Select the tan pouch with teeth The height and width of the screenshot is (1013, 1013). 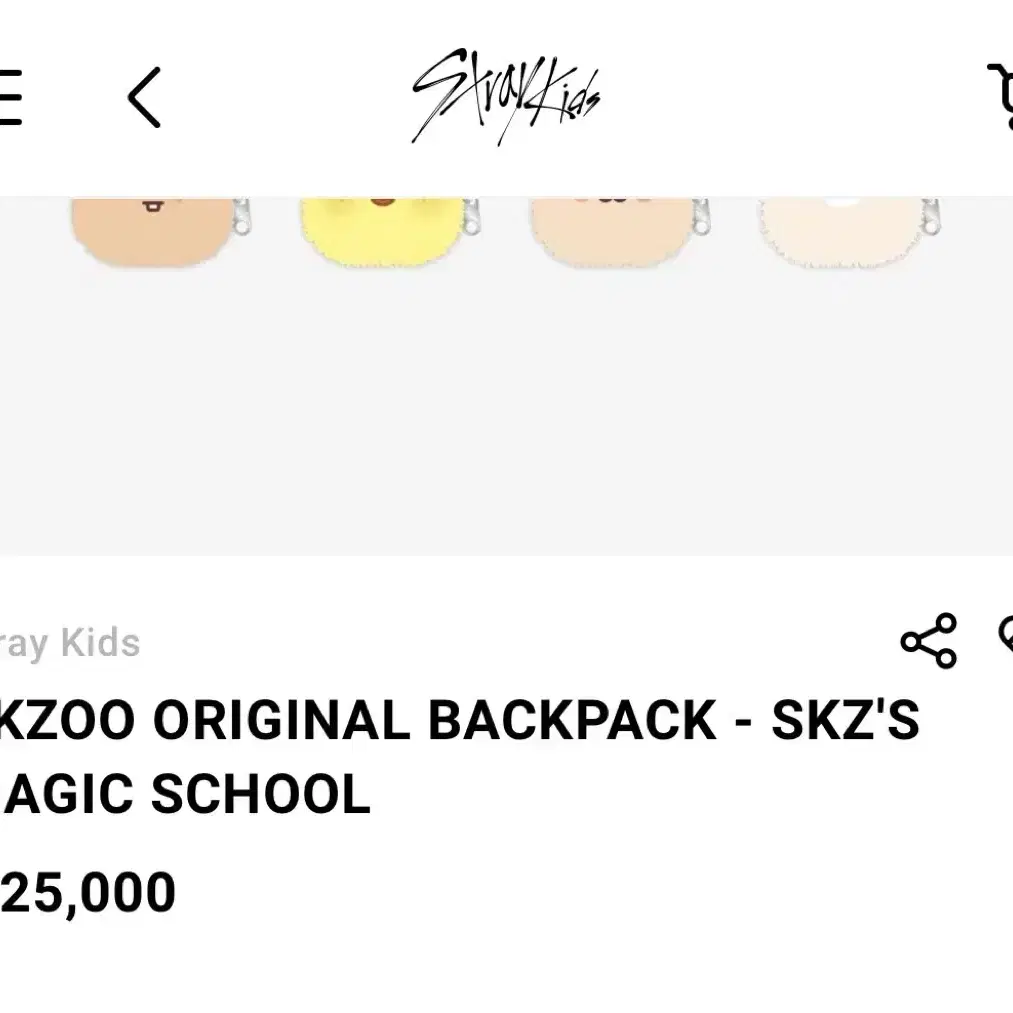[x=153, y=231]
